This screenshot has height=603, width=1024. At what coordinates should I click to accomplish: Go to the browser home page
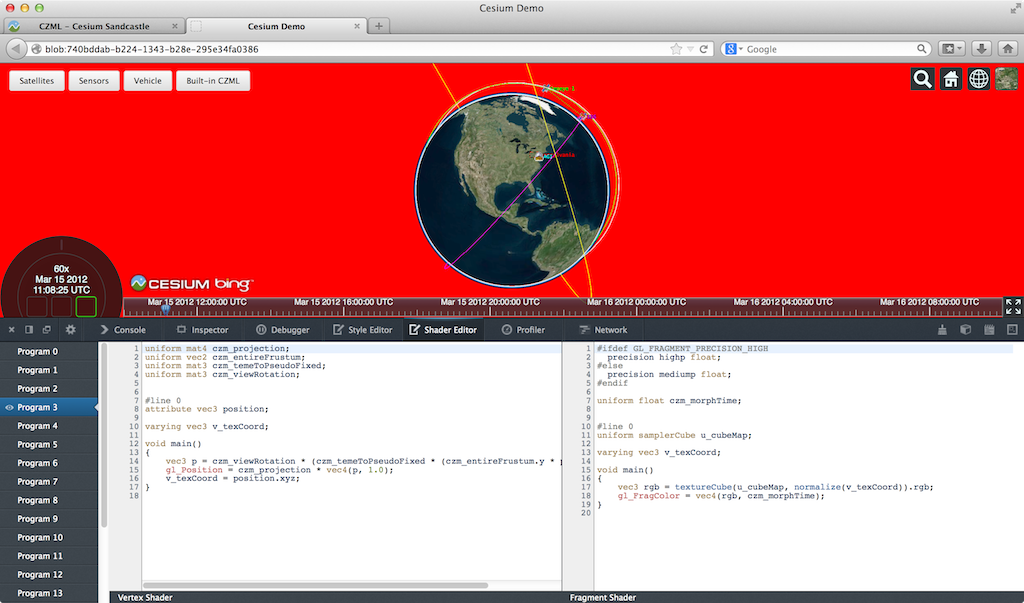(x=1008, y=49)
